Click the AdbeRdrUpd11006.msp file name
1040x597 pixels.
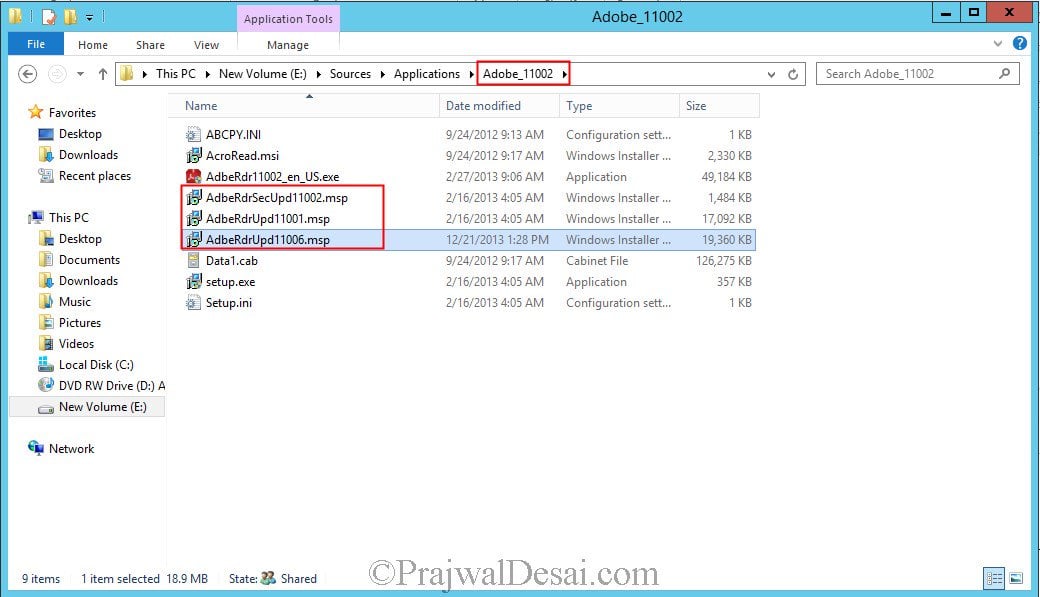(x=268, y=239)
